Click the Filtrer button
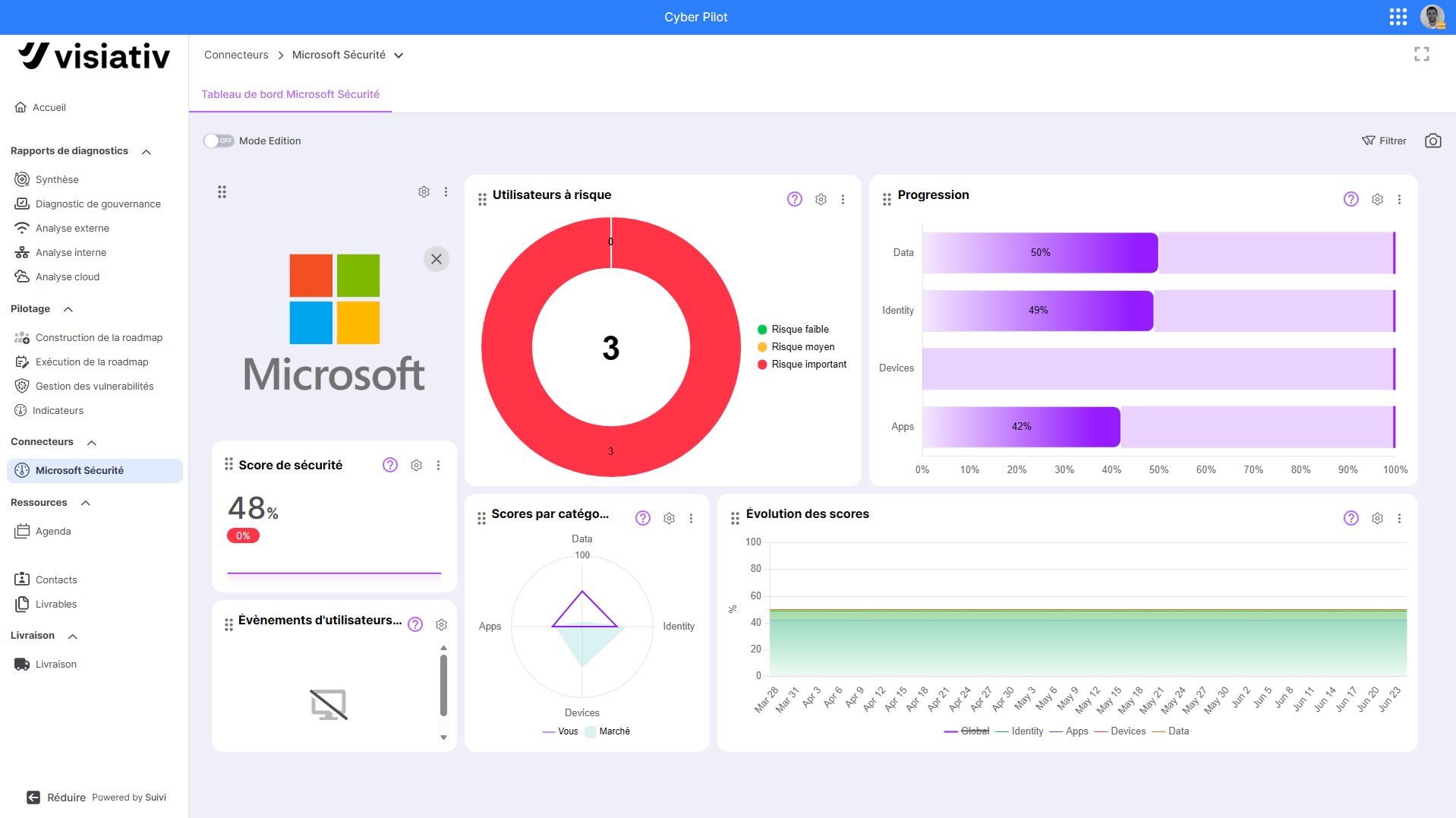 [x=1384, y=141]
